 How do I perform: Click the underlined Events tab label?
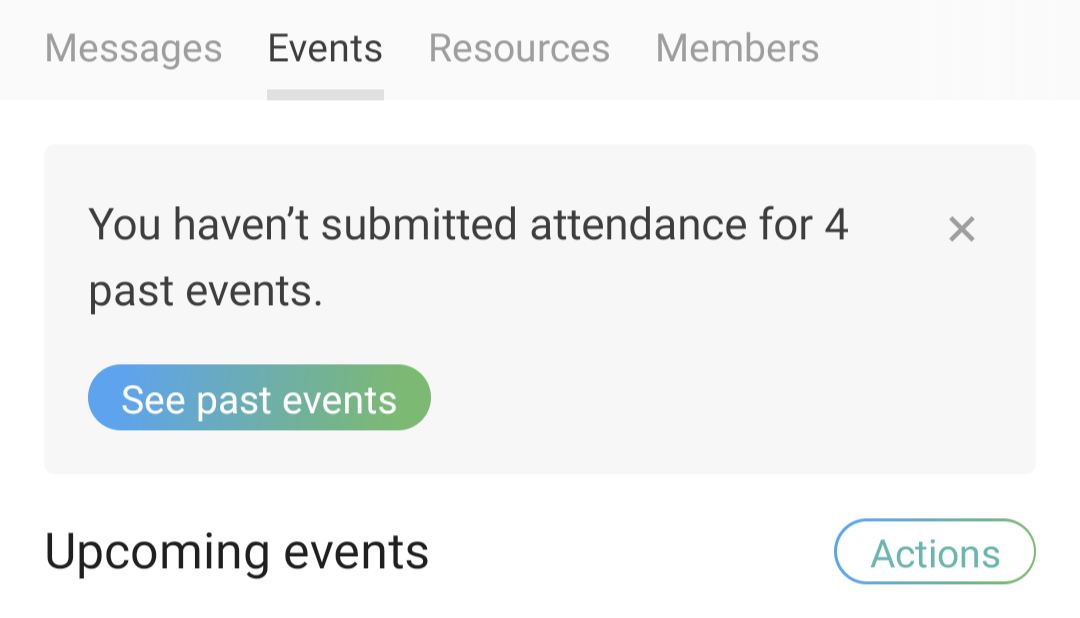point(325,48)
